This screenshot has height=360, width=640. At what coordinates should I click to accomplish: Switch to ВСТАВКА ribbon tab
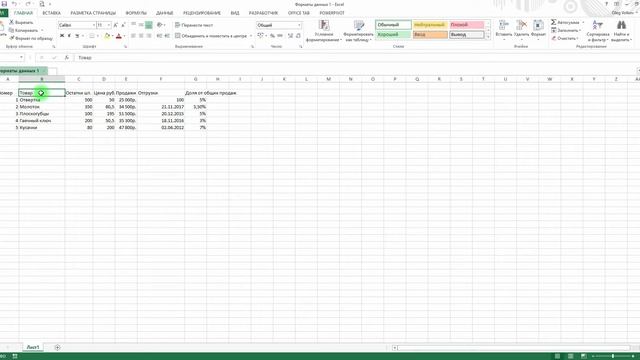51,13
